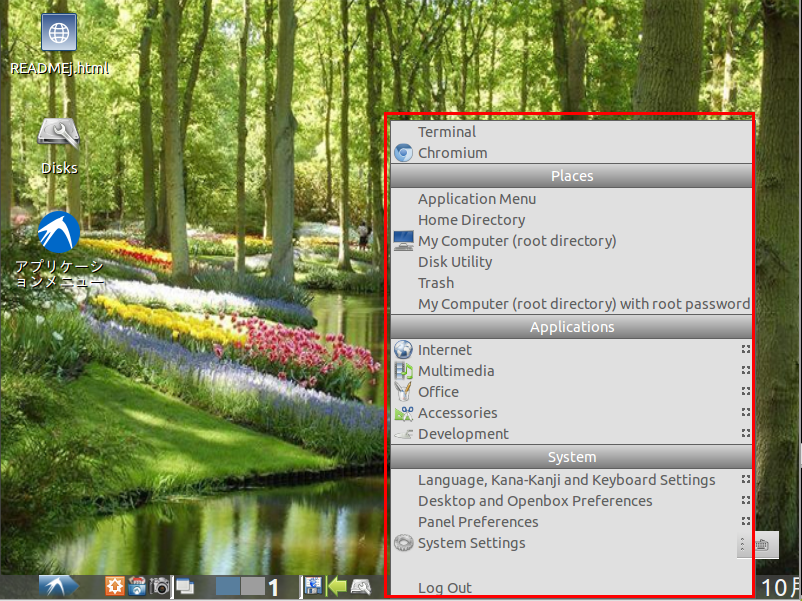Open Language, Kana-Kanji and Keyboard Settings
The image size is (802, 601).
571,480
